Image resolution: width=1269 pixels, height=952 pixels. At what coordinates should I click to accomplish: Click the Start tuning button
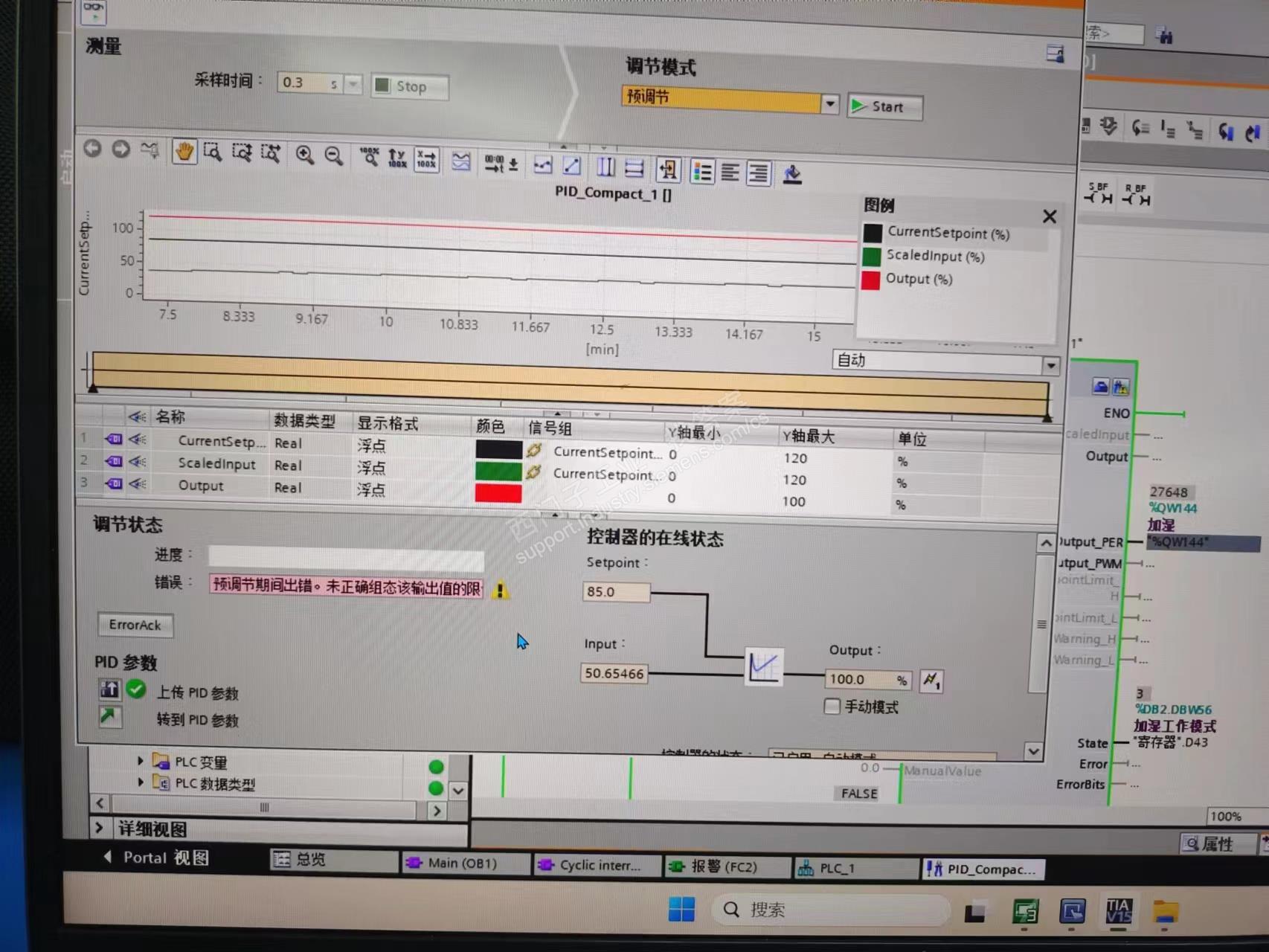pos(885,107)
